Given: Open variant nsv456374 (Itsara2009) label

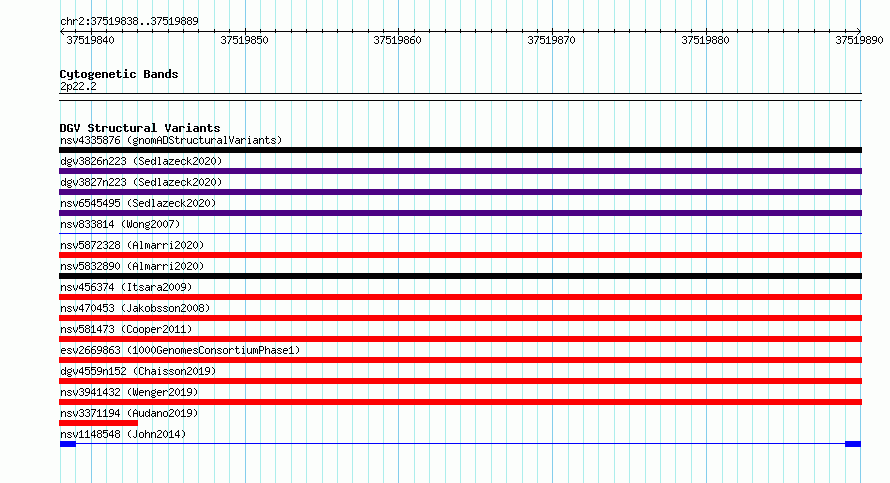Looking at the screenshot, I should coord(126,287).
